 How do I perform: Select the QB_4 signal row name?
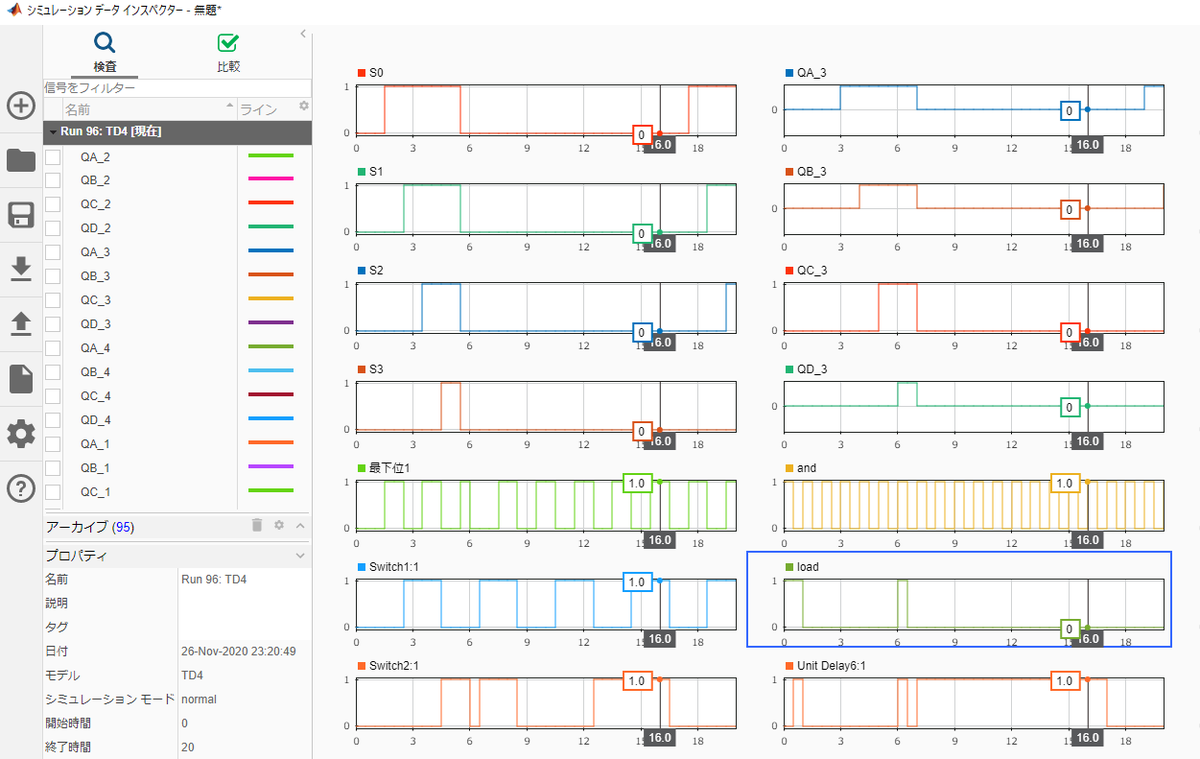tap(95, 372)
